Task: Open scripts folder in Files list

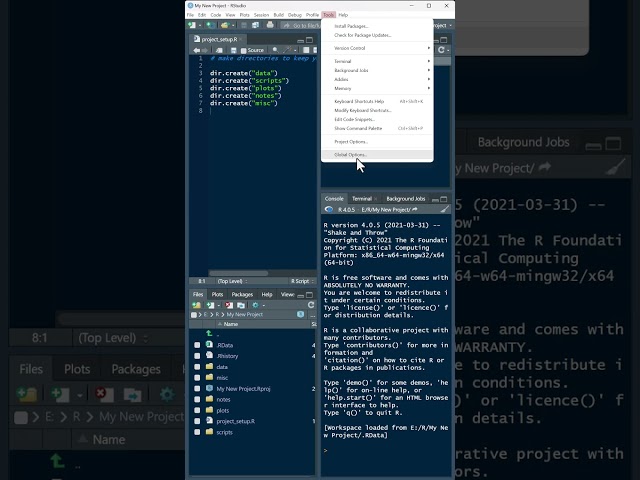Action: click(x=224, y=432)
